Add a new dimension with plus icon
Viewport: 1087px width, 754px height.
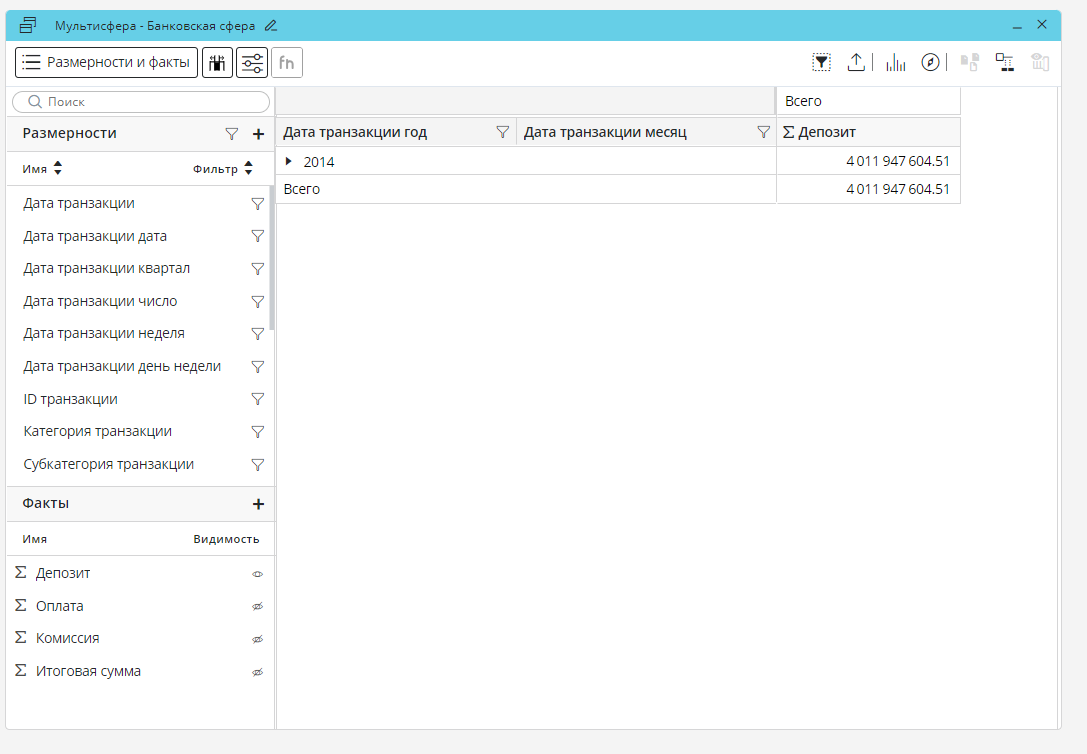pos(258,134)
